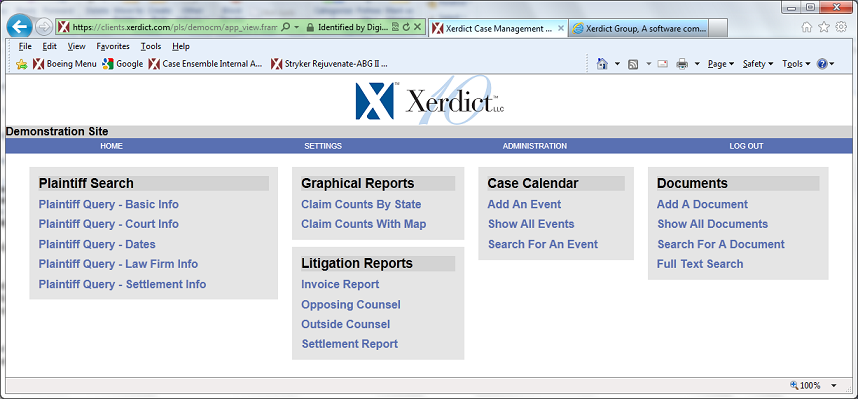The image size is (858, 399).
Task: Click Add An Event link
Action: (524, 204)
